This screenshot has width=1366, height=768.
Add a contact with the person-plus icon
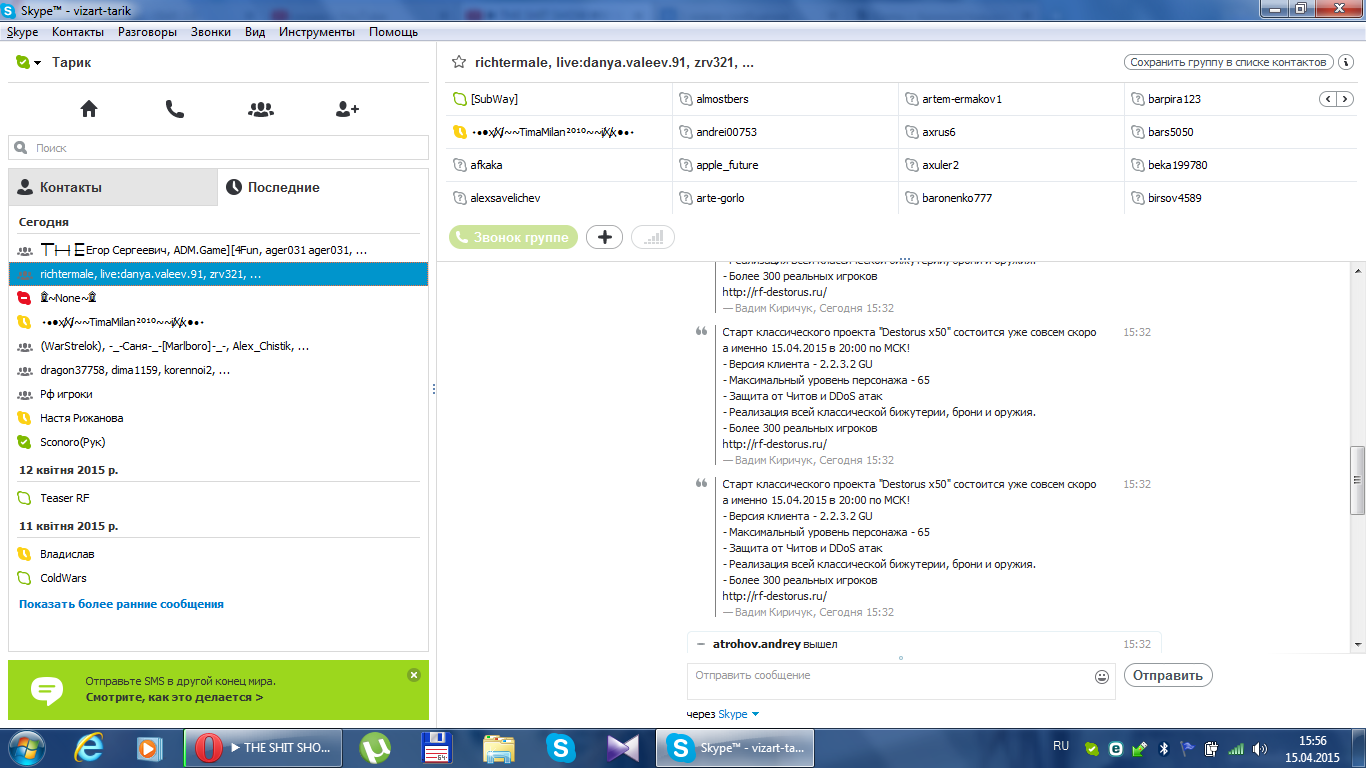347,109
